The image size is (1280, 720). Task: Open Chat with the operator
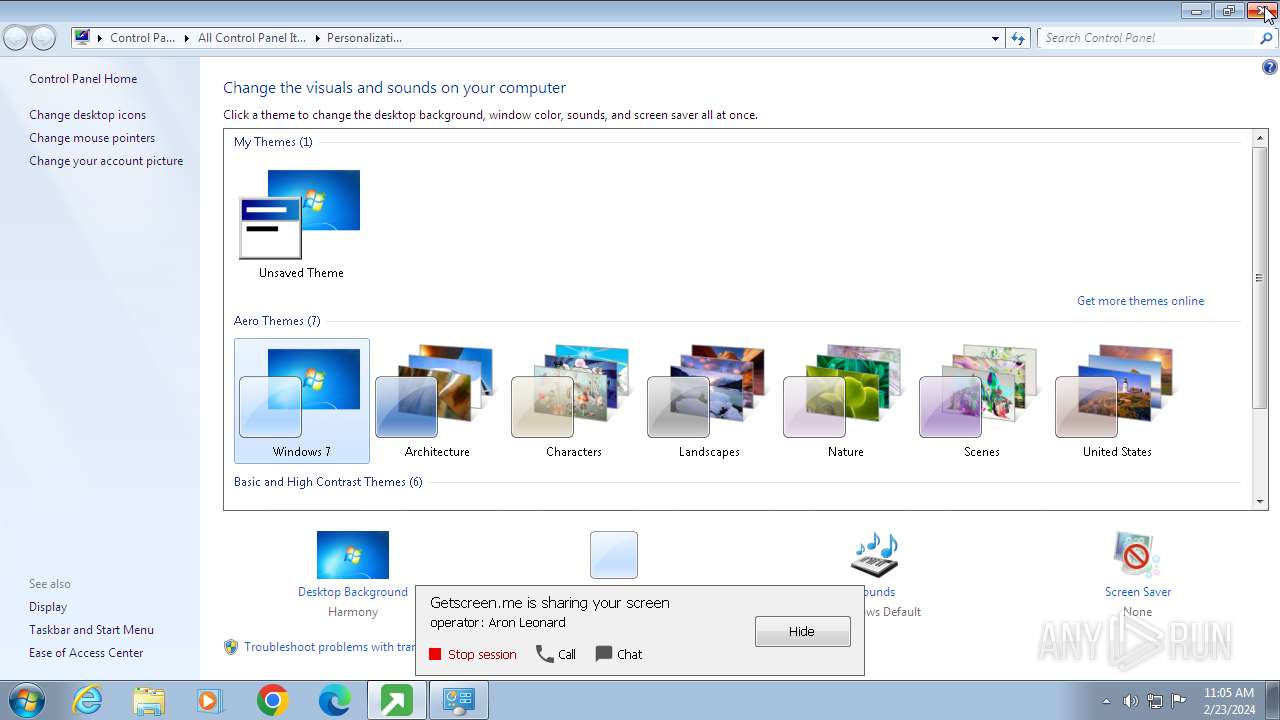coord(619,655)
